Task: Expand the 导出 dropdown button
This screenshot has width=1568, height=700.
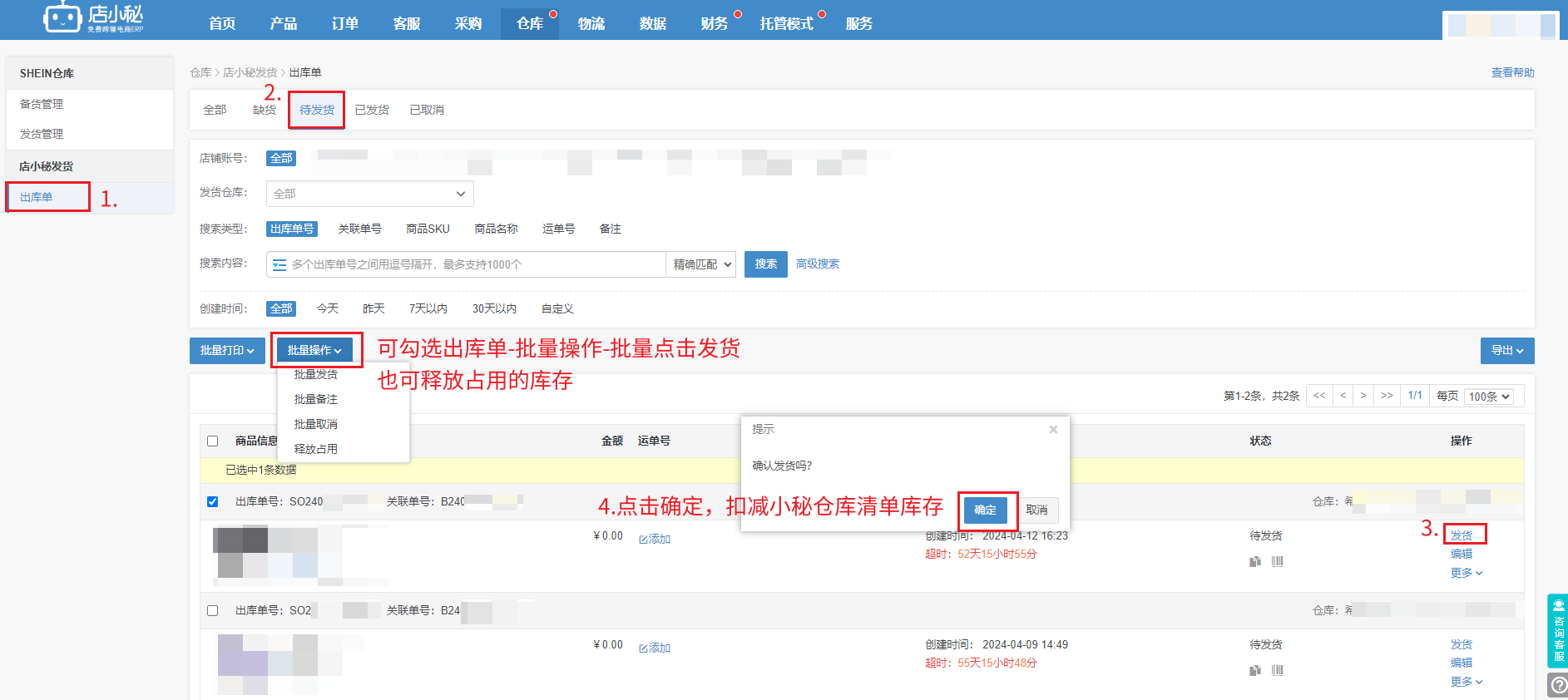Action: coord(1507,351)
